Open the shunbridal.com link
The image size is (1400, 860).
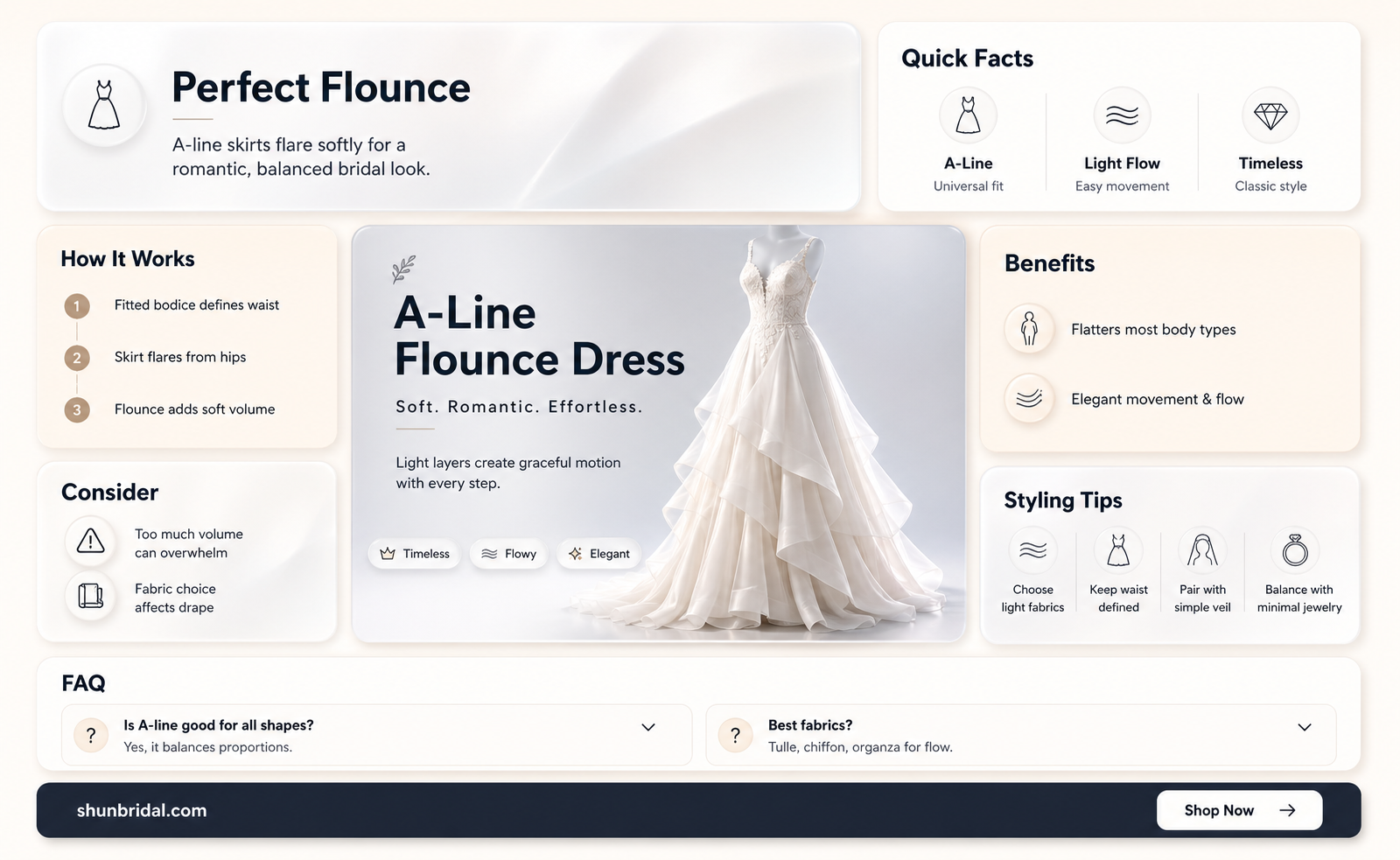(142, 810)
